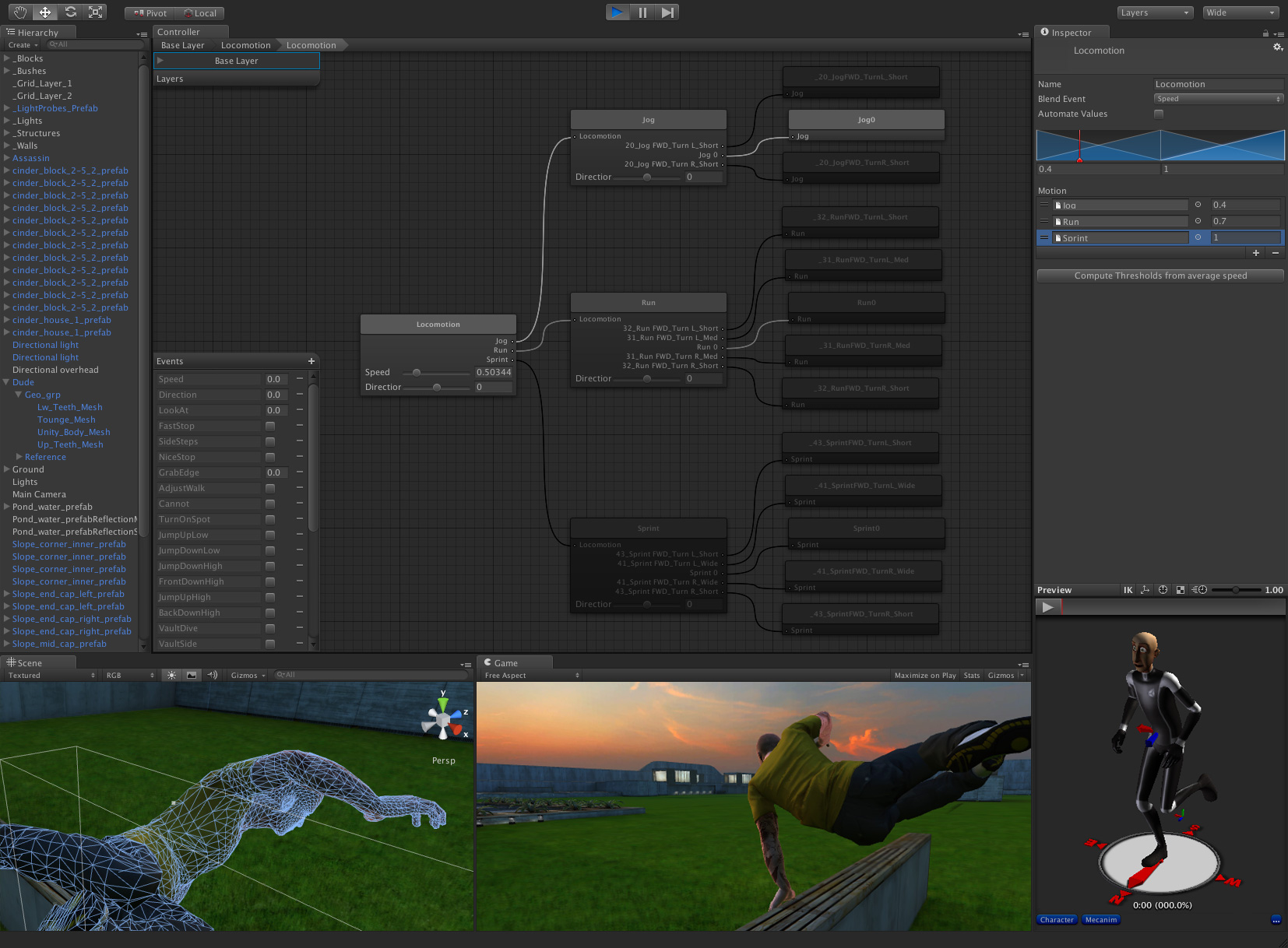Pause the editor play mode
Screen dimensions: 1288x948
pyautogui.click(x=642, y=12)
